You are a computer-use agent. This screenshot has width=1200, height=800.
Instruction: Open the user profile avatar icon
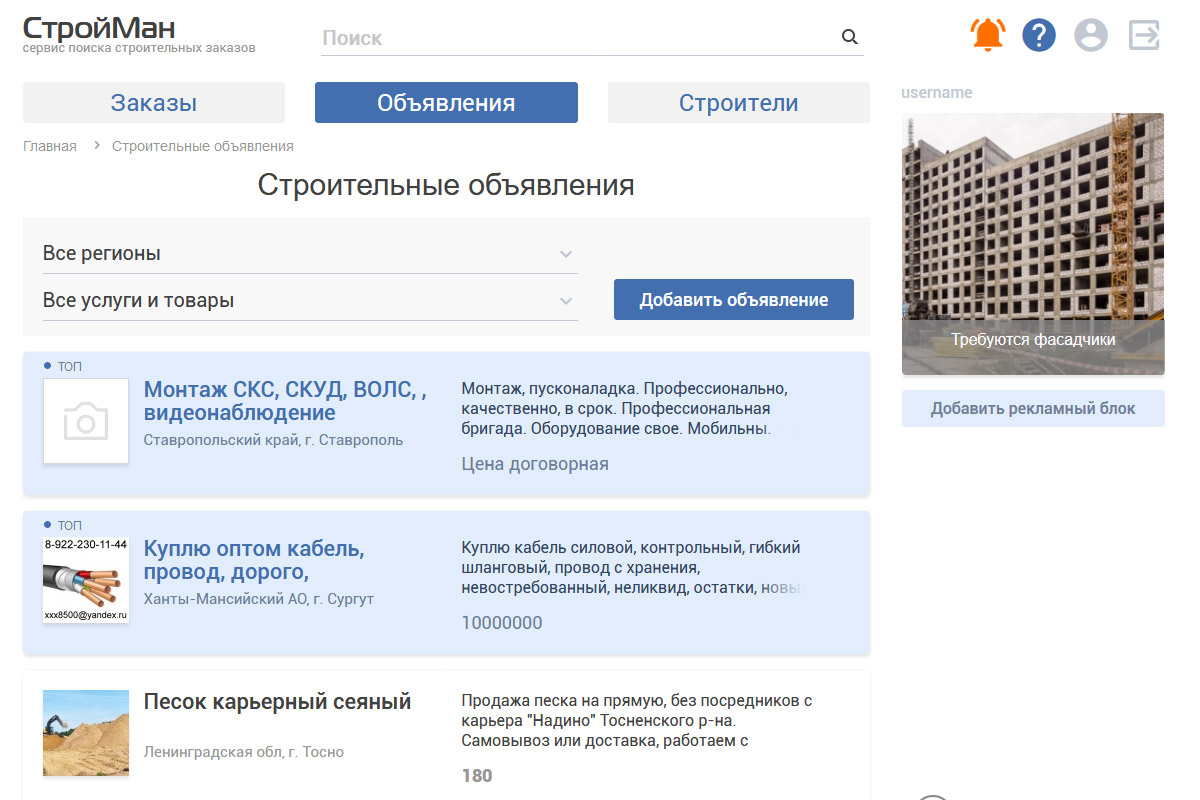coord(1091,36)
